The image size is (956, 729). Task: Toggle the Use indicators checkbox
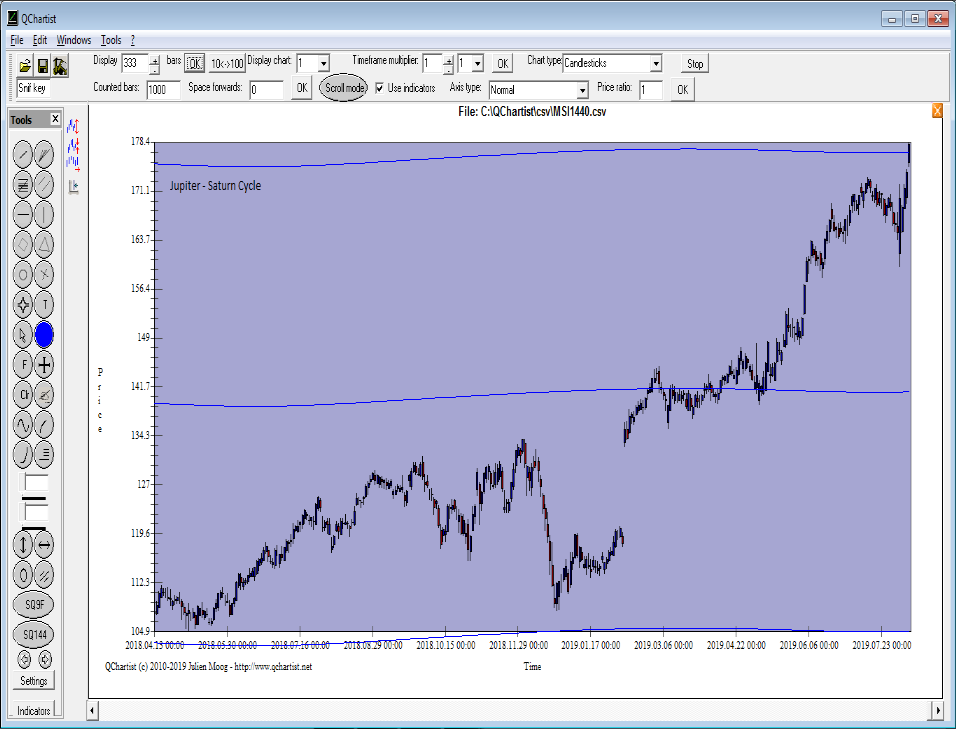379,88
